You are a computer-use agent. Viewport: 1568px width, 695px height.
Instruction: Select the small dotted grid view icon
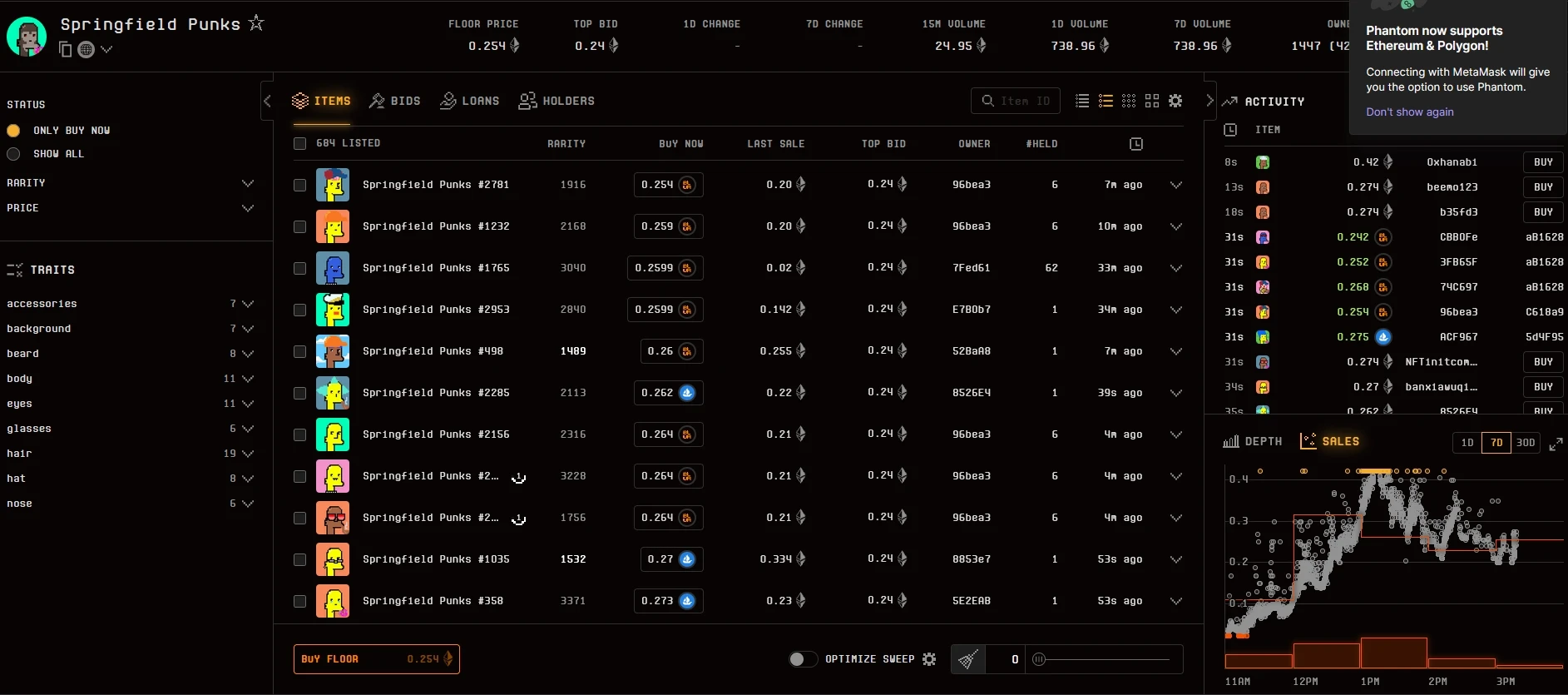tap(1129, 101)
